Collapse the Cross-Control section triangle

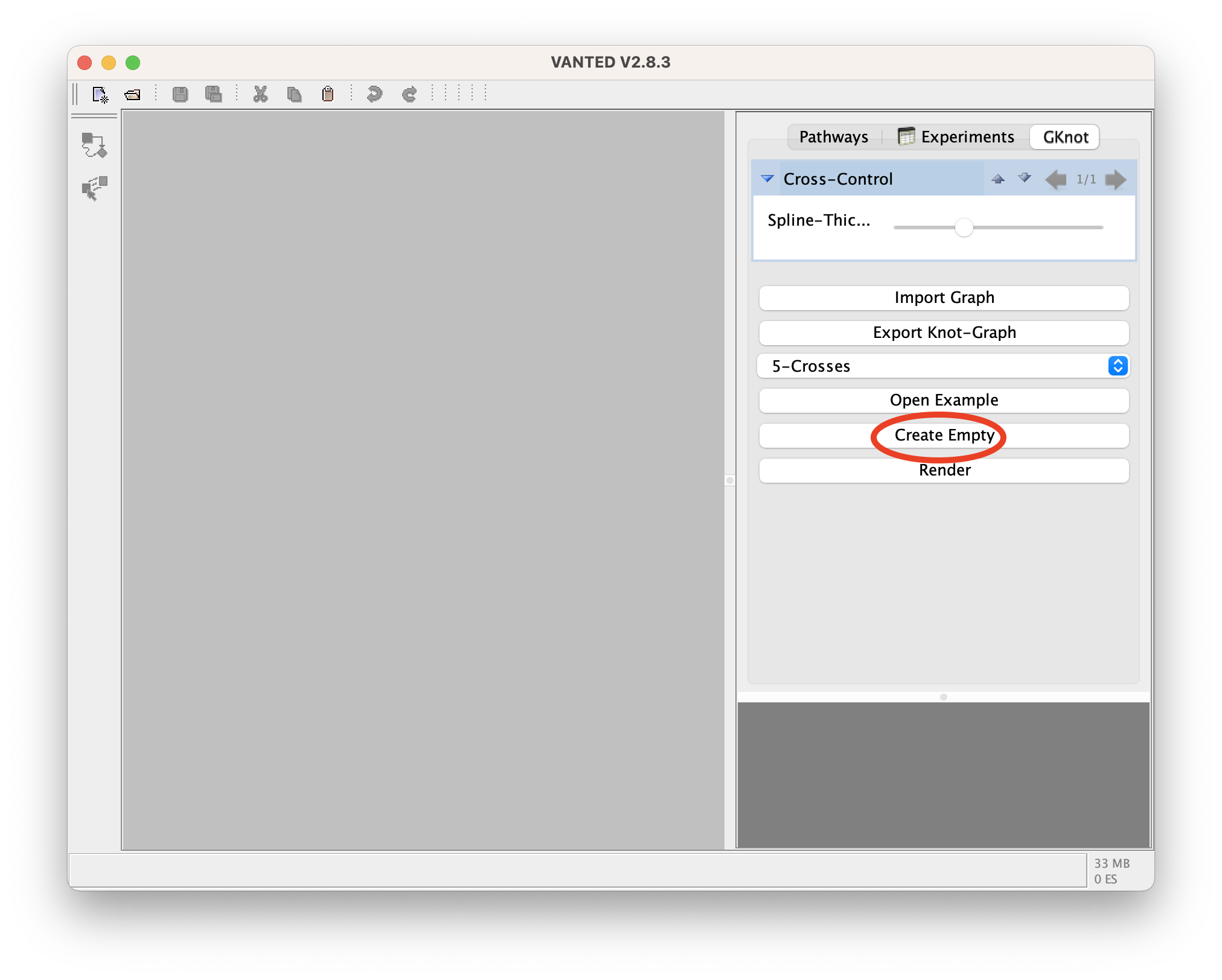tap(767, 179)
